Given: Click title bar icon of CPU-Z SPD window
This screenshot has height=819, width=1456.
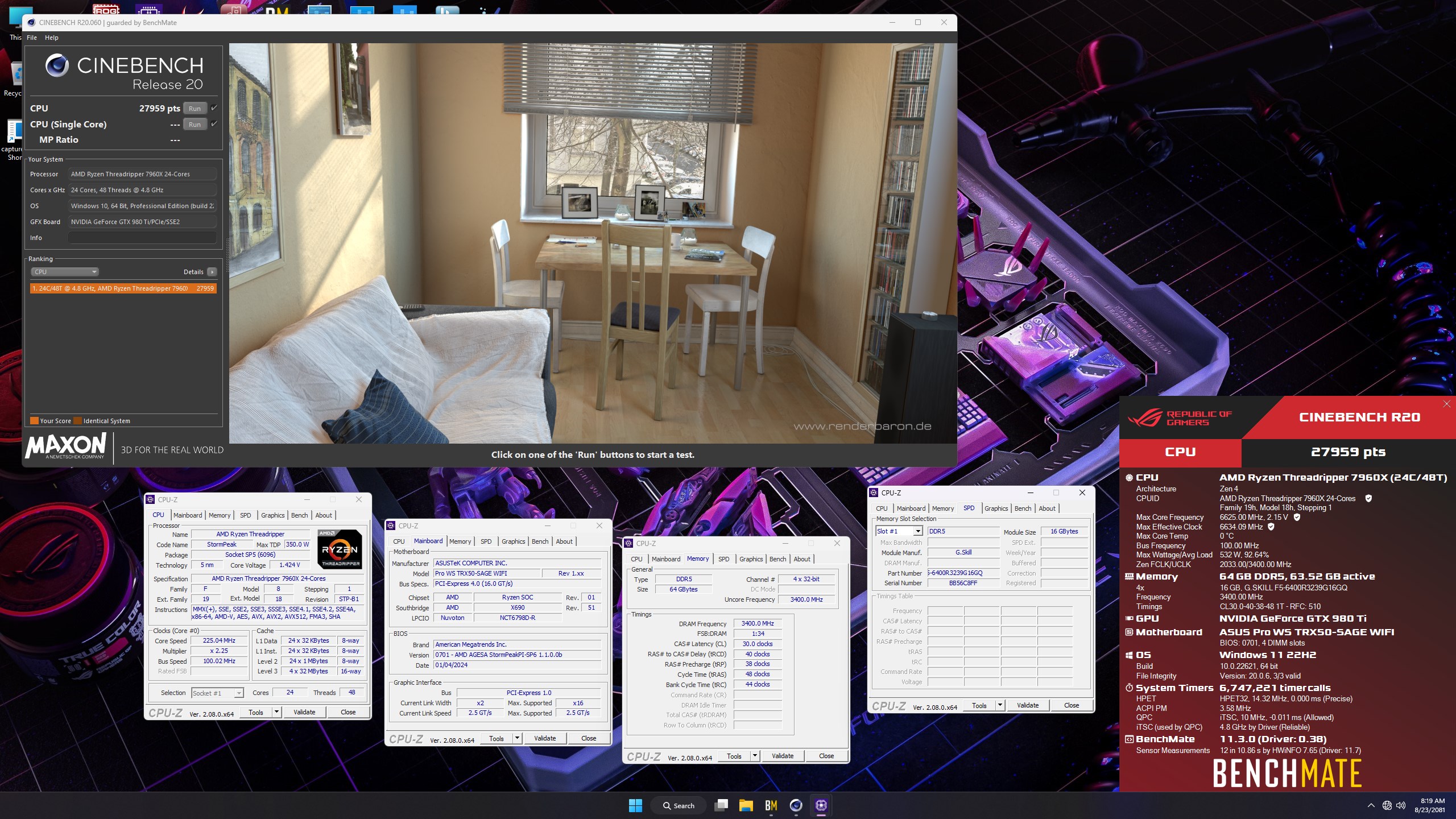Looking at the screenshot, I should 874,493.
